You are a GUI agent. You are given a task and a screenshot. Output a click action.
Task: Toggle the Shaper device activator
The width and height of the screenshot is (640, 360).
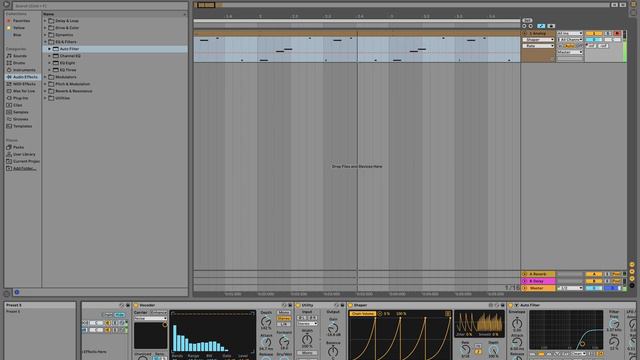[350, 305]
